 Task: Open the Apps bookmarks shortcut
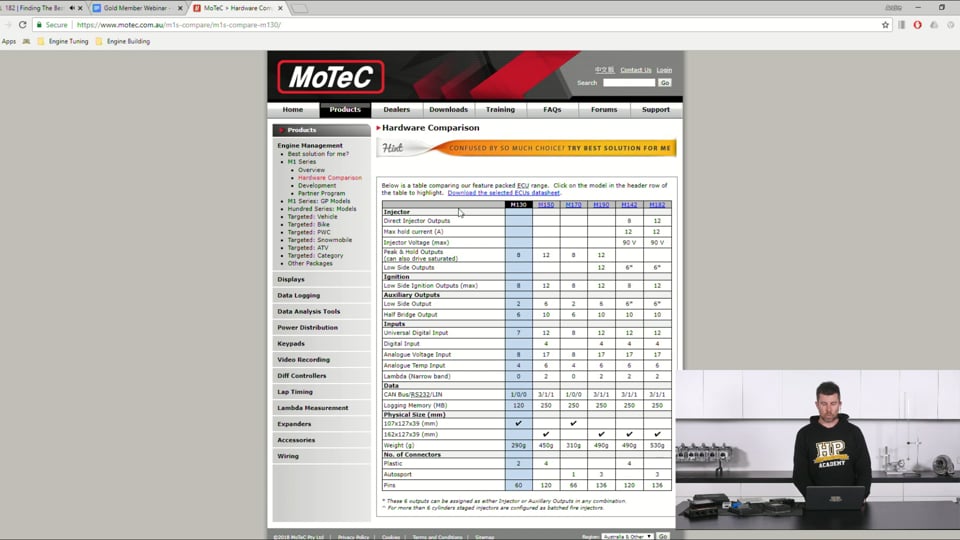pos(9,41)
